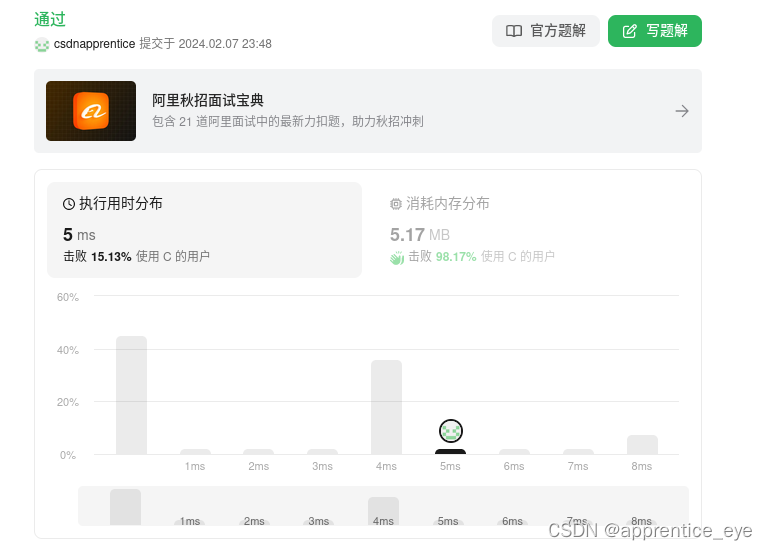This screenshot has width=767, height=550.
Task: Open the 官方题解 official solution button
Action: pos(545,31)
